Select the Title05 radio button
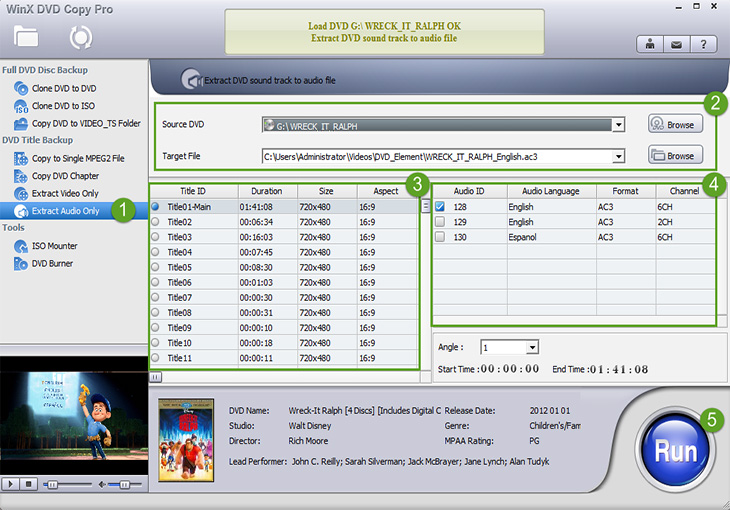The image size is (730, 510). click(x=155, y=267)
